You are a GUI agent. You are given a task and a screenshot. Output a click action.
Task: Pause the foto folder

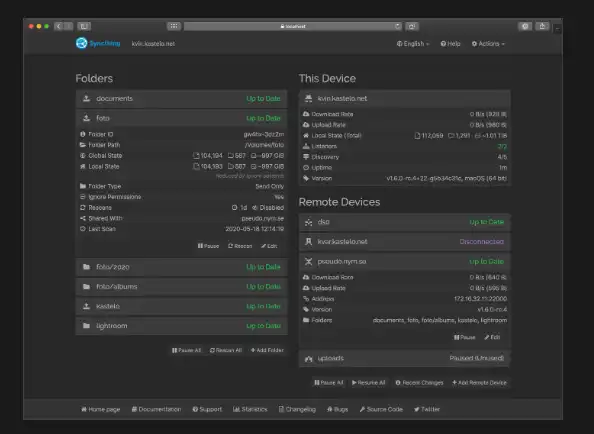point(208,246)
